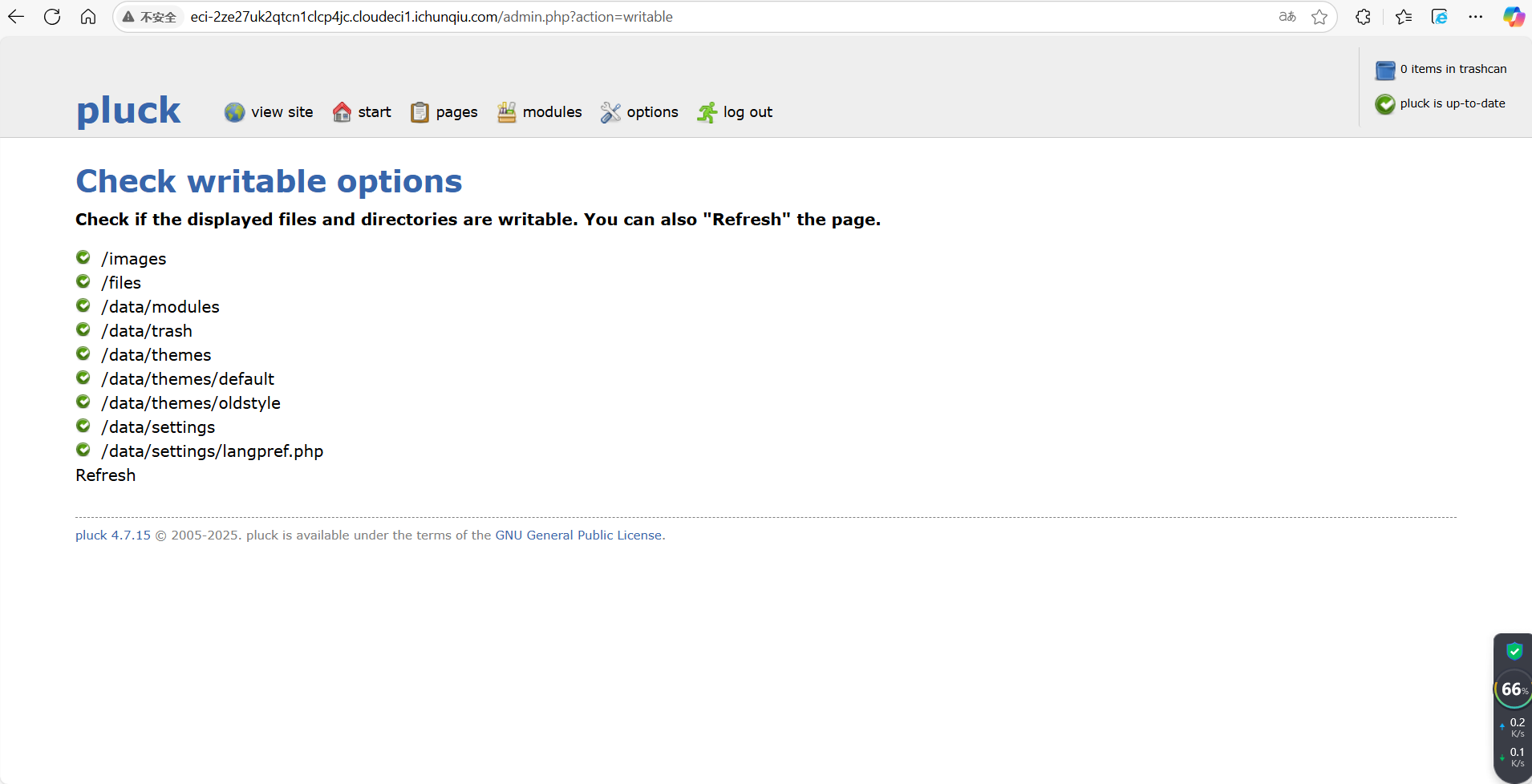This screenshot has width=1532, height=784.
Task: Click the 66% performance circle widget
Action: pos(1514,689)
